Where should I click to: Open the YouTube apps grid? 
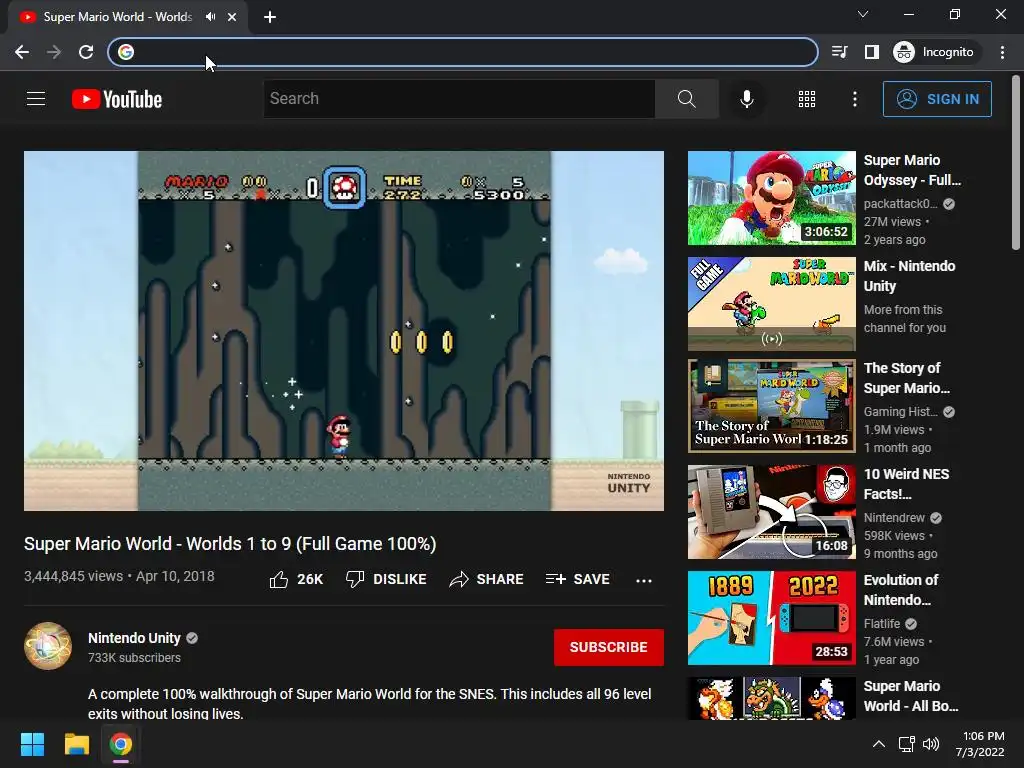click(807, 99)
